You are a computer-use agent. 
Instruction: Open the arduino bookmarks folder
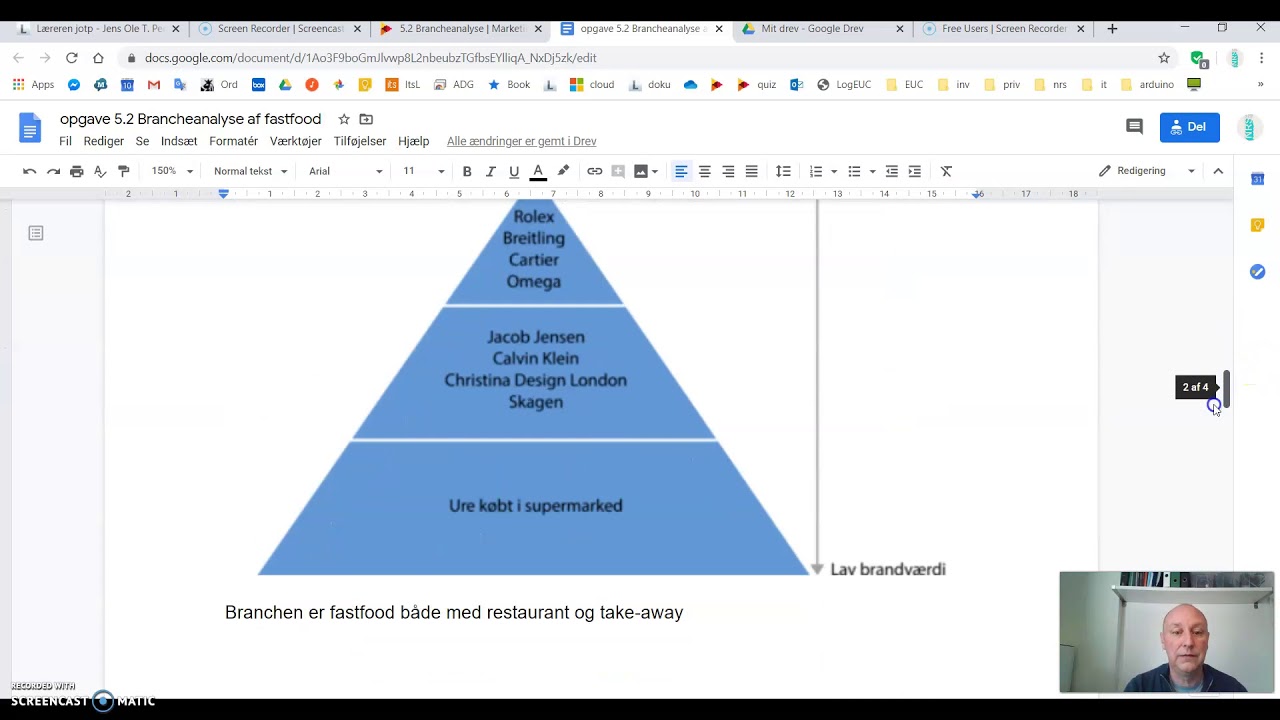(x=1147, y=85)
